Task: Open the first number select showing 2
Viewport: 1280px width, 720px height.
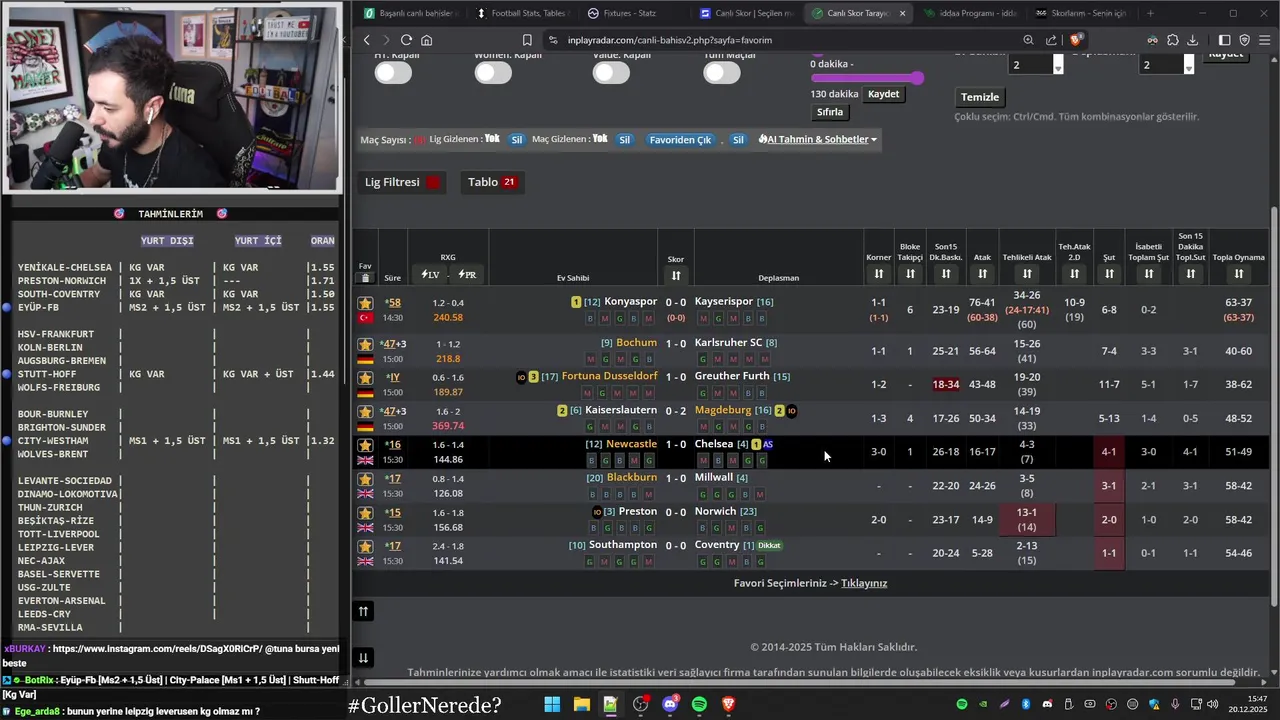Action: pyautogui.click(x=1036, y=64)
